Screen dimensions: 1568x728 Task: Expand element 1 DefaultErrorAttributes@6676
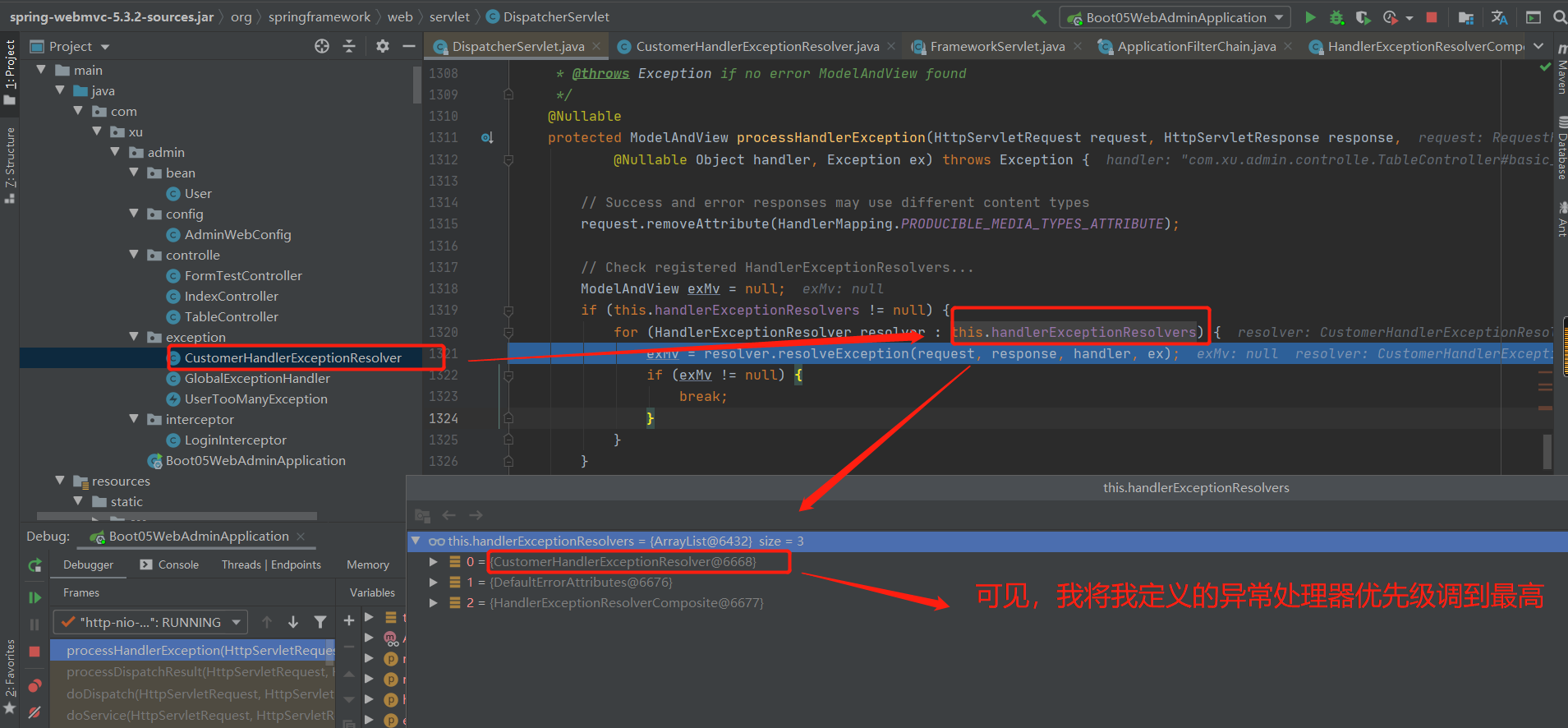click(433, 583)
